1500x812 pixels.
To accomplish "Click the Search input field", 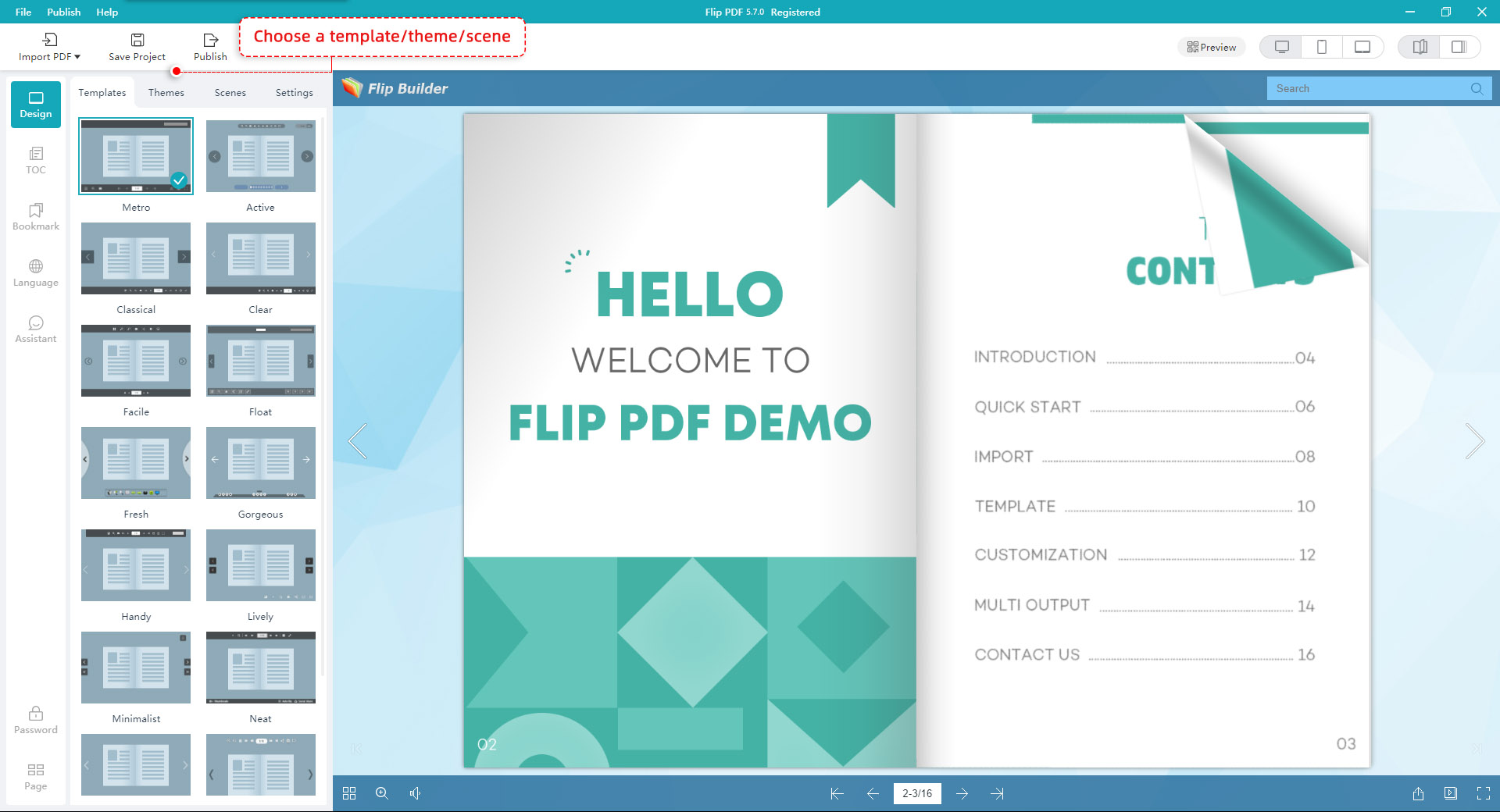I will (x=1367, y=88).
